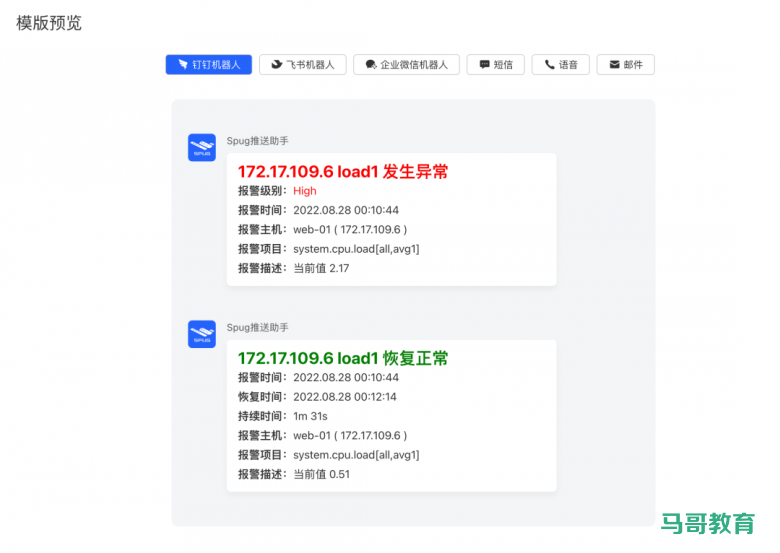Open the 短信 preview tab
The image size is (780, 553).
coord(496,65)
